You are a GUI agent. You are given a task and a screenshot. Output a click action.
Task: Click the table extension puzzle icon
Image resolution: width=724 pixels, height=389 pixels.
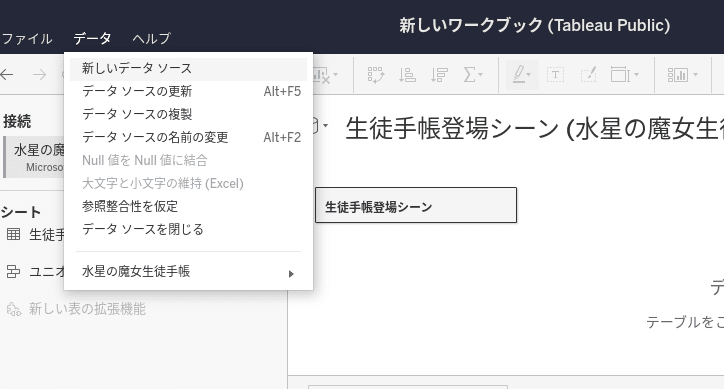click(14, 309)
